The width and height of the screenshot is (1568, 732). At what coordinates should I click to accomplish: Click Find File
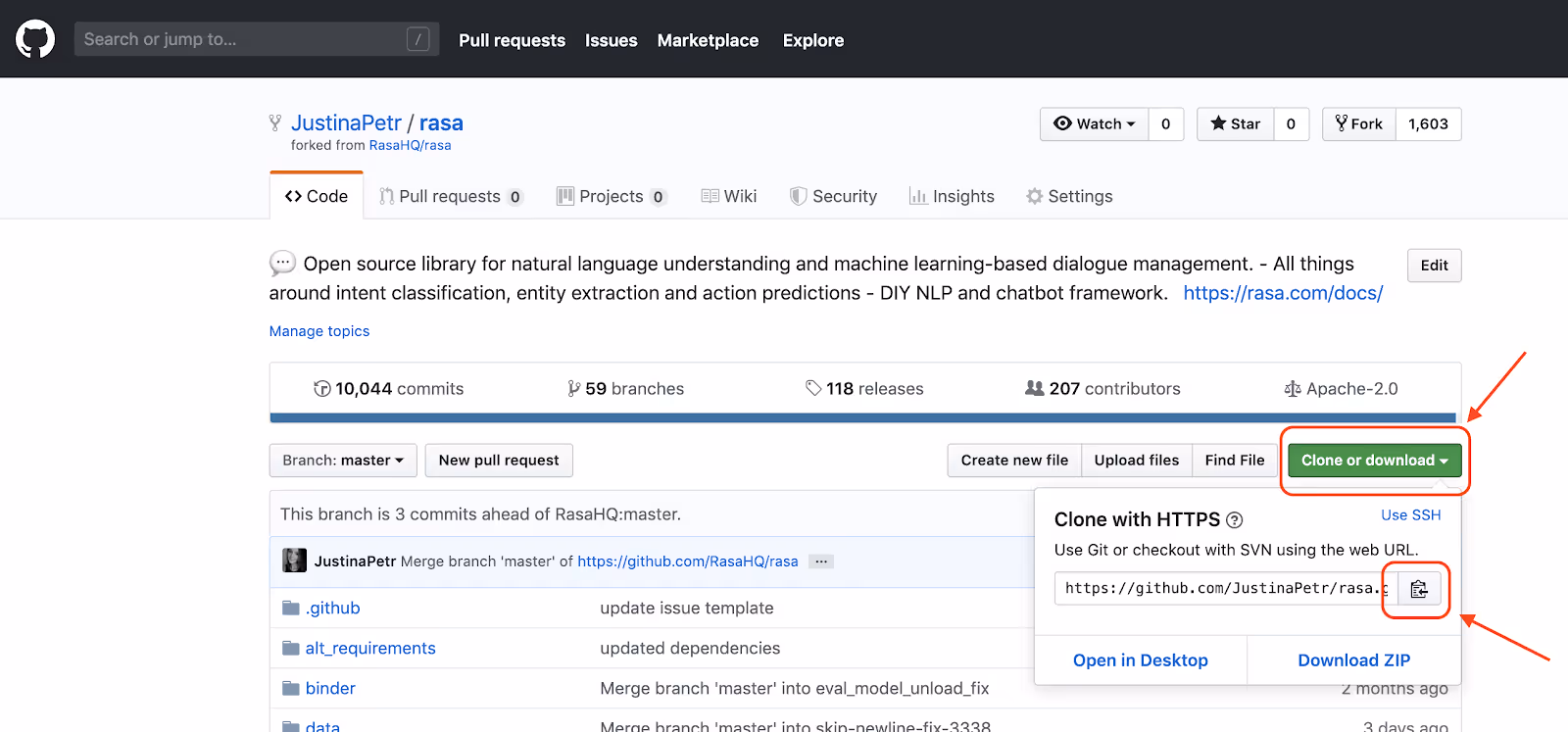point(1235,461)
